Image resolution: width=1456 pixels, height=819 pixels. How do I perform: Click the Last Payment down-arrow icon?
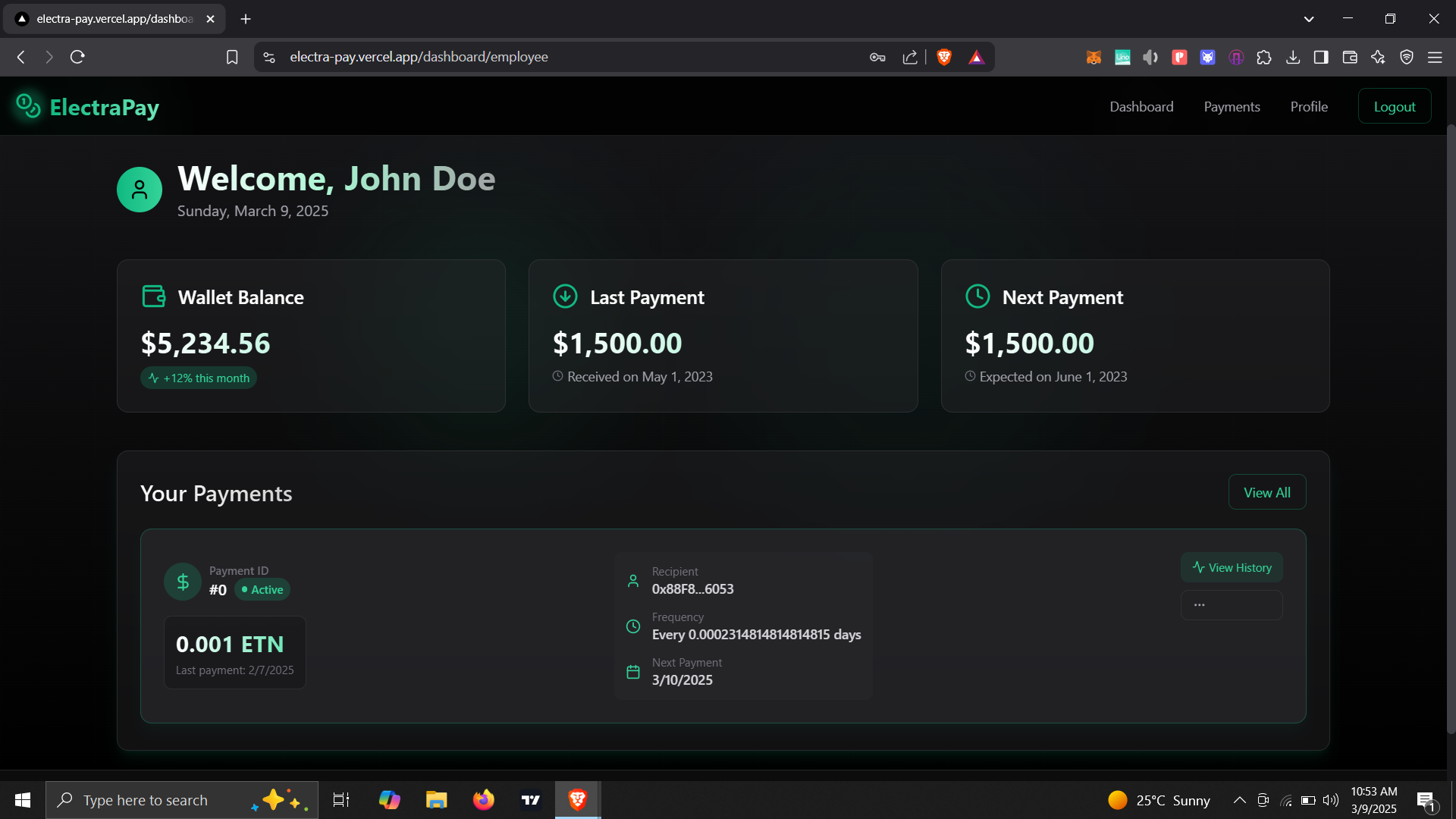[565, 297]
